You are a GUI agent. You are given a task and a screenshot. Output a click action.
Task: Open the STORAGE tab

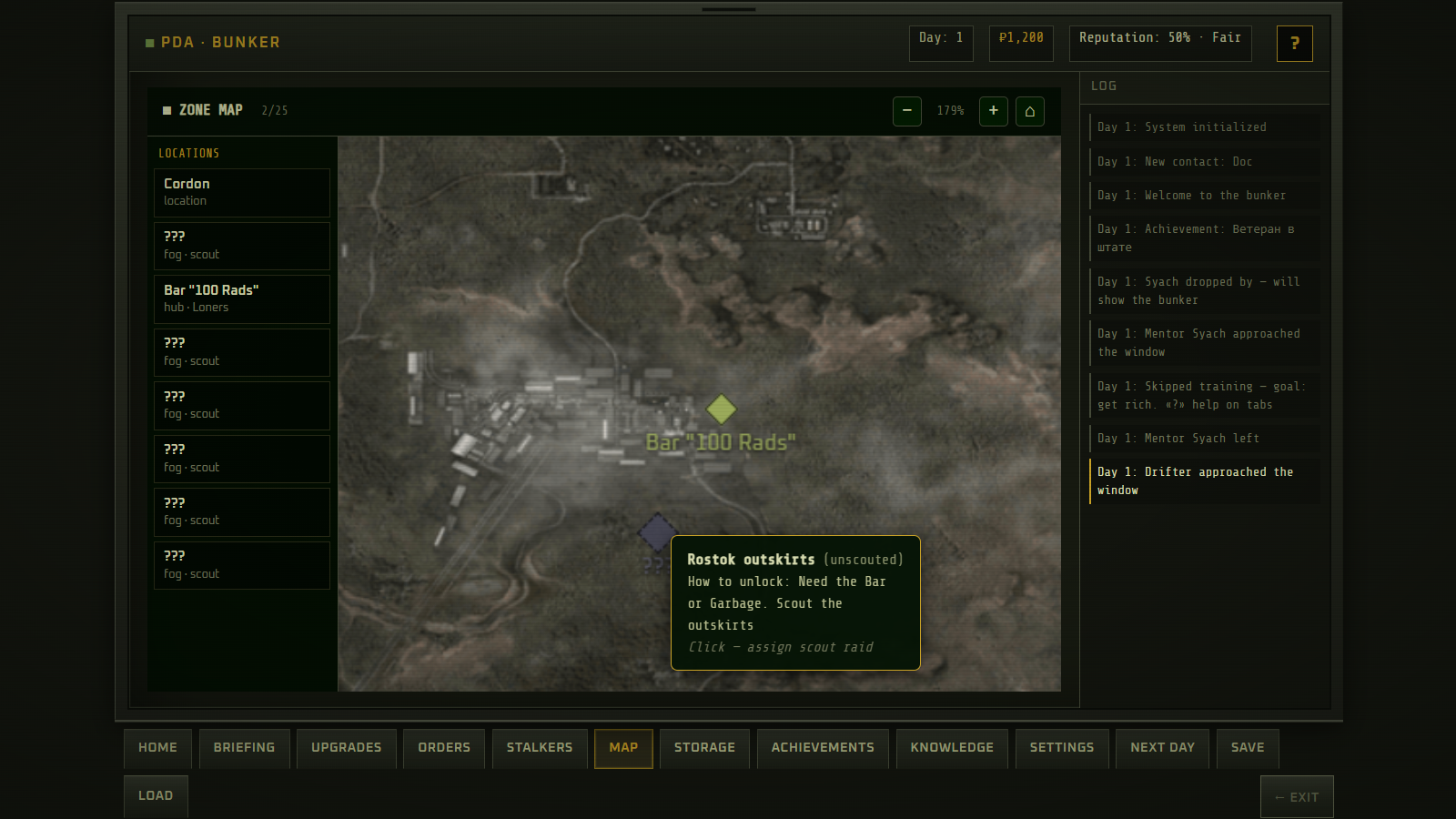704,748
